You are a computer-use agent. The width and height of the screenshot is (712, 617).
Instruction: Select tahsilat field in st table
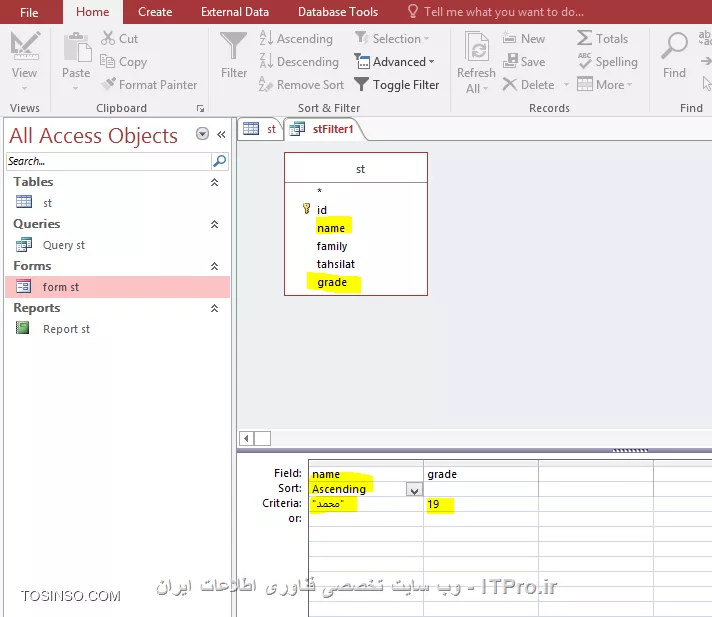pos(336,264)
